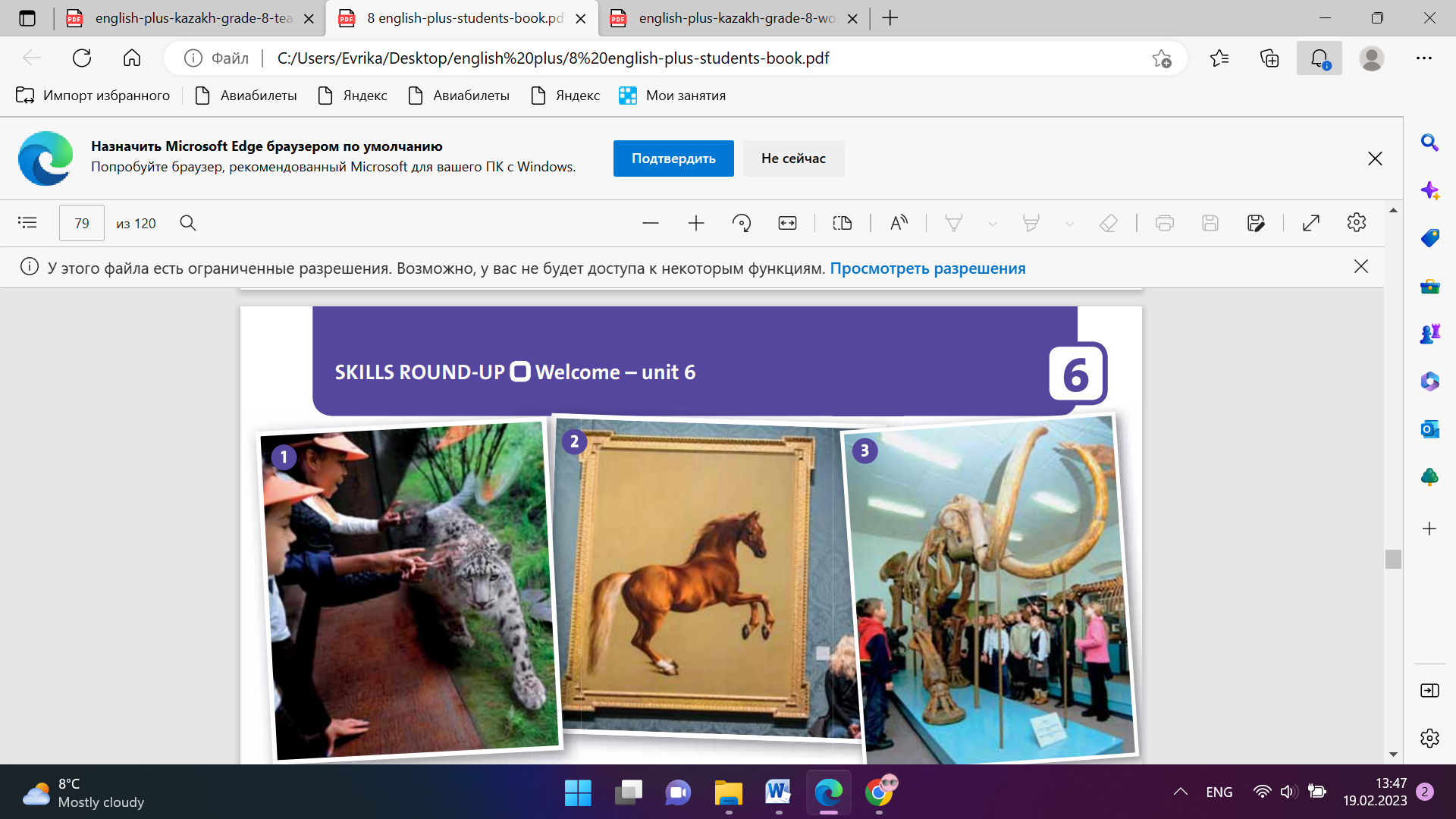This screenshot has width=1456, height=819.
Task: Zoom in the PDF page
Action: coord(695,223)
